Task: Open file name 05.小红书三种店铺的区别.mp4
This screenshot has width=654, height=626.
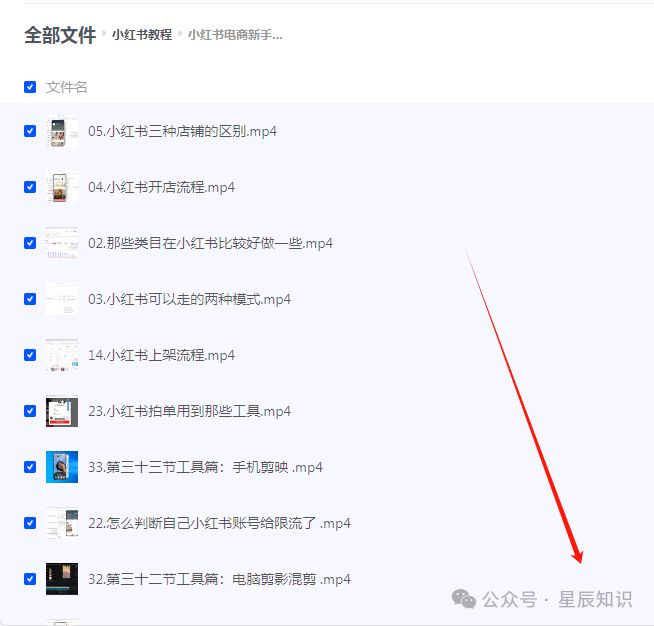Action: coord(182,131)
